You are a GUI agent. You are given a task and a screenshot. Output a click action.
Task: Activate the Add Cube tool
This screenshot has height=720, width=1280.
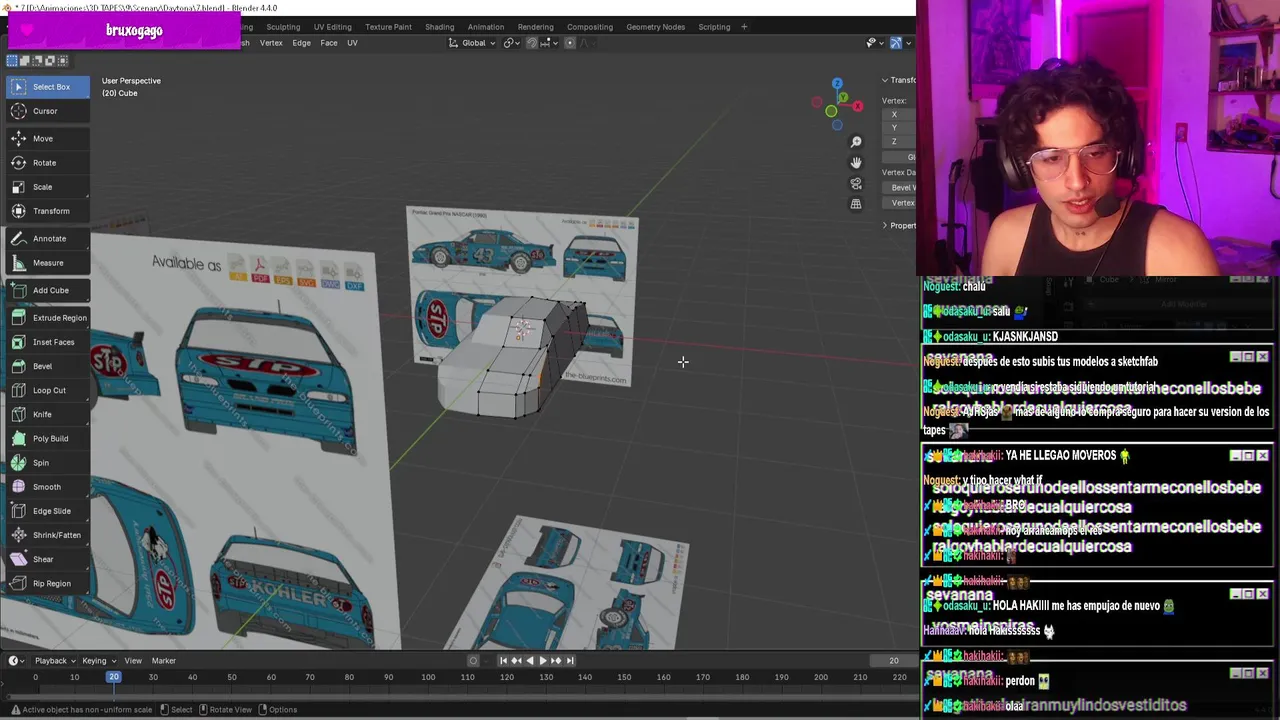click(x=46, y=291)
